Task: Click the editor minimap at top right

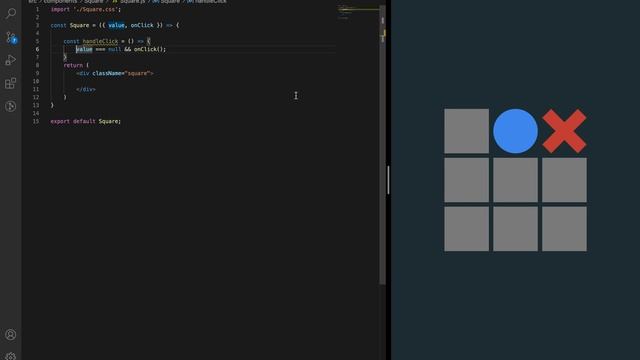Action: 358,12
